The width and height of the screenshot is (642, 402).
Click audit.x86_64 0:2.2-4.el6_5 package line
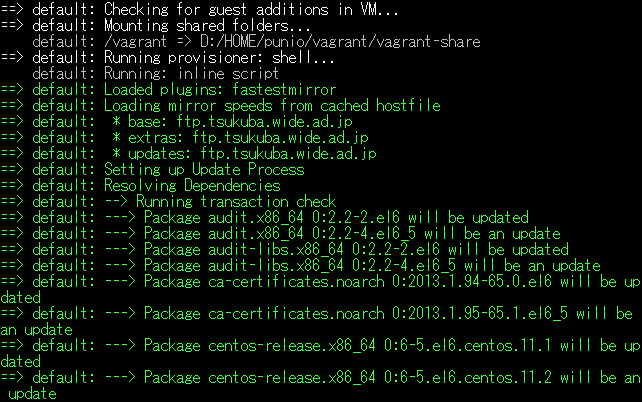(x=280, y=234)
